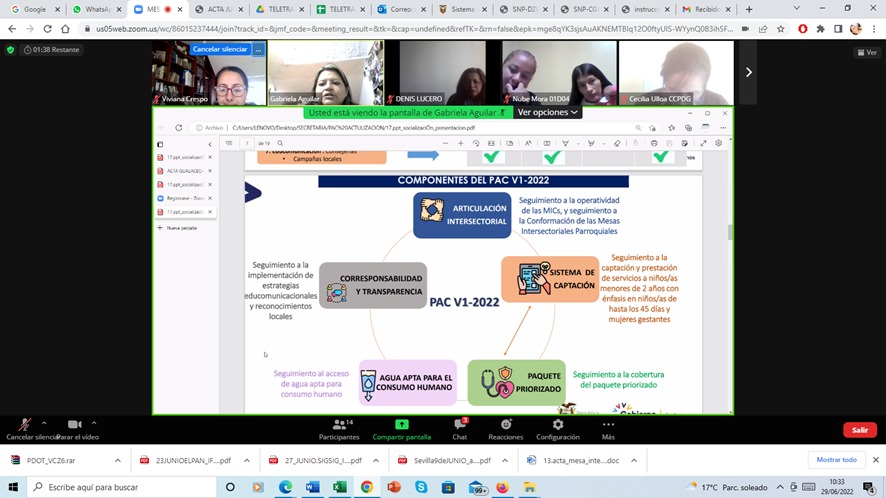
Task: Switch to the Correo browser tab
Action: [x=400, y=9]
